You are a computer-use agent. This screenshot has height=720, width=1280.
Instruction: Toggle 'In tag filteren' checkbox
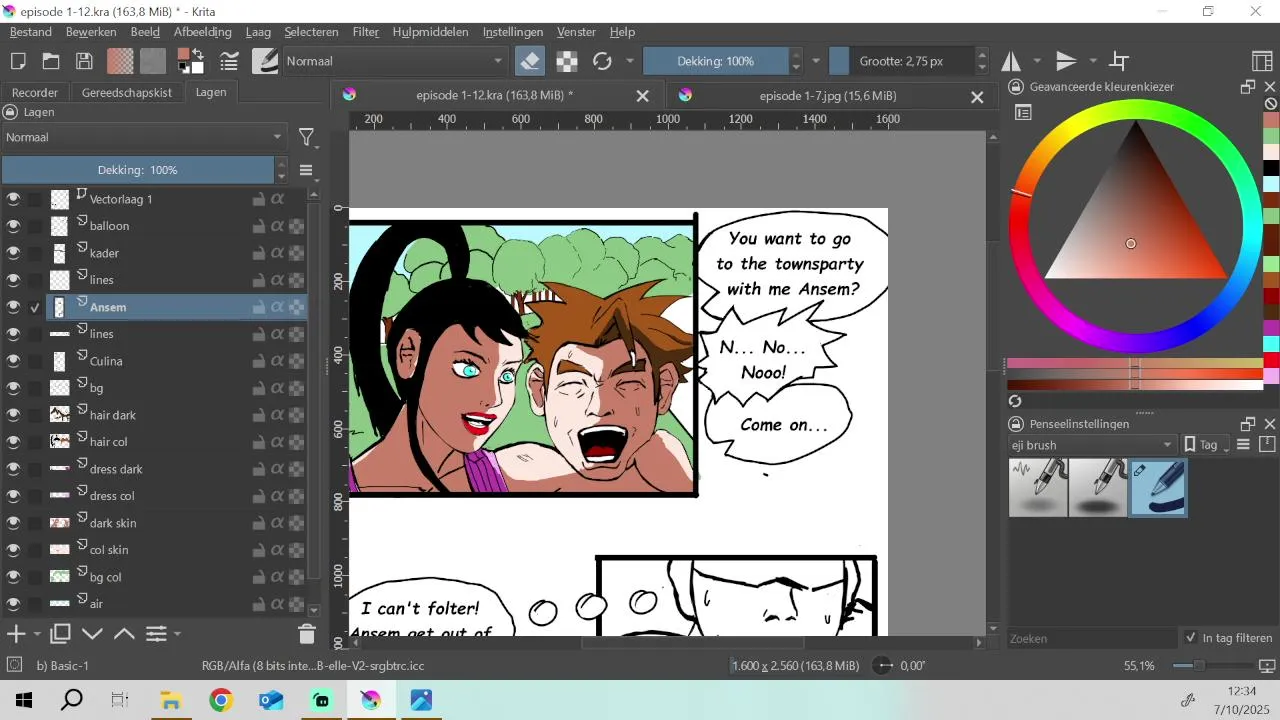click(x=1190, y=638)
